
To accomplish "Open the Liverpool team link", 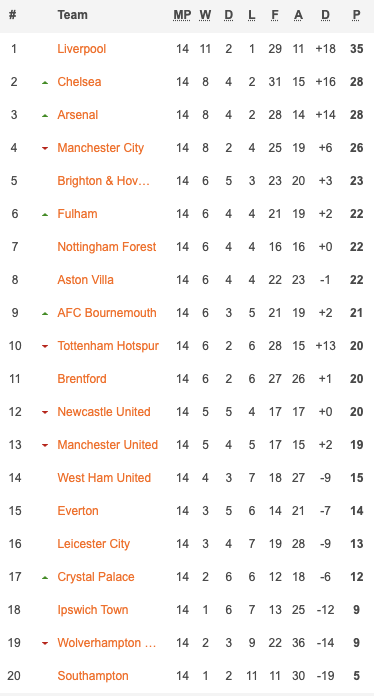I will coord(82,49).
